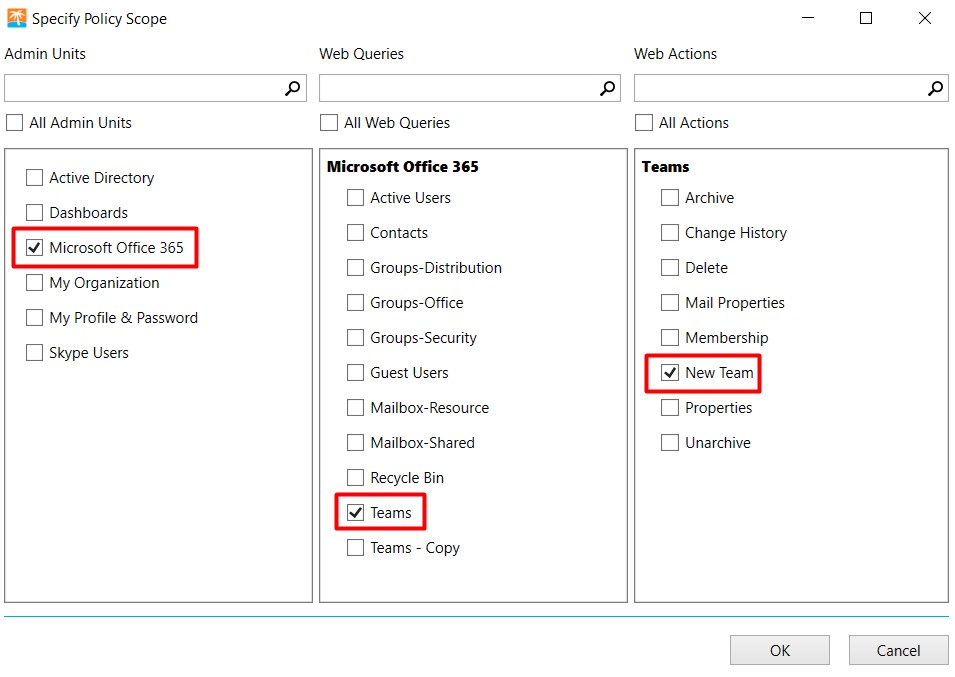Check the Active Users web query
Viewport: 955px width, 677px height.
tap(356, 198)
